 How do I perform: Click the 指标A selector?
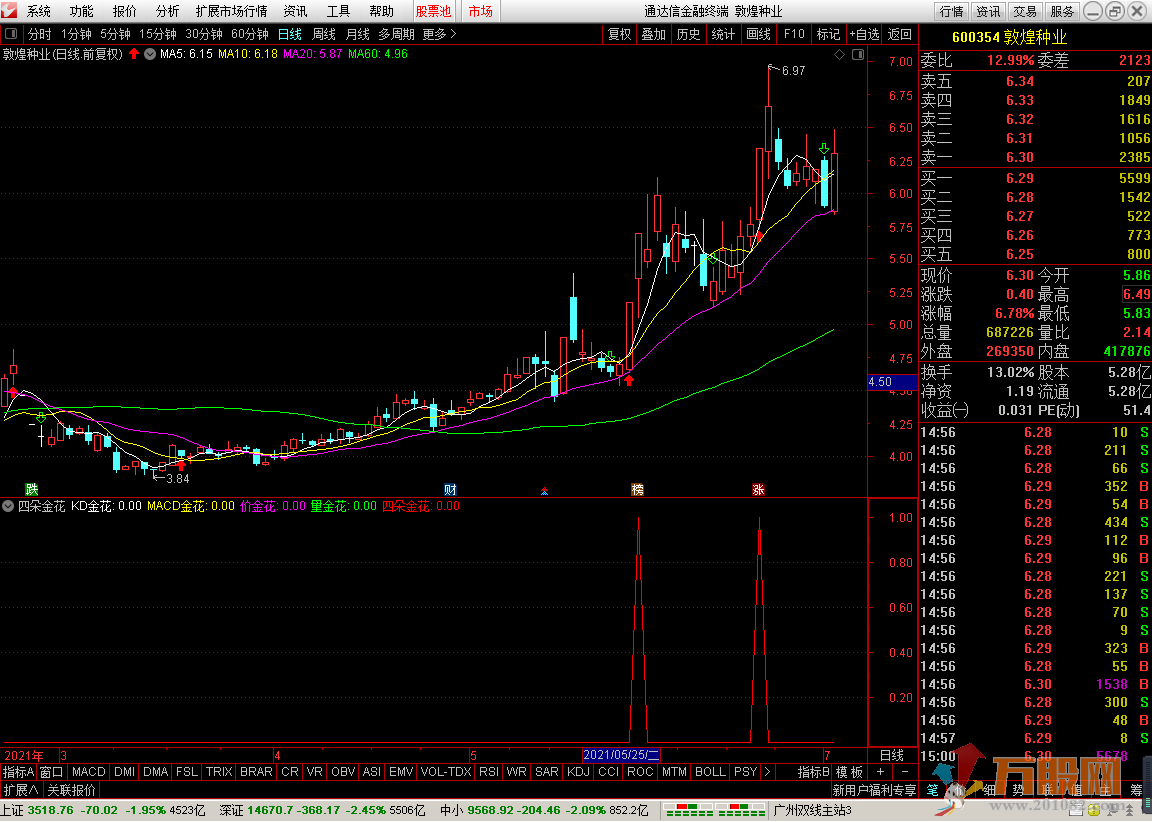pos(18,771)
